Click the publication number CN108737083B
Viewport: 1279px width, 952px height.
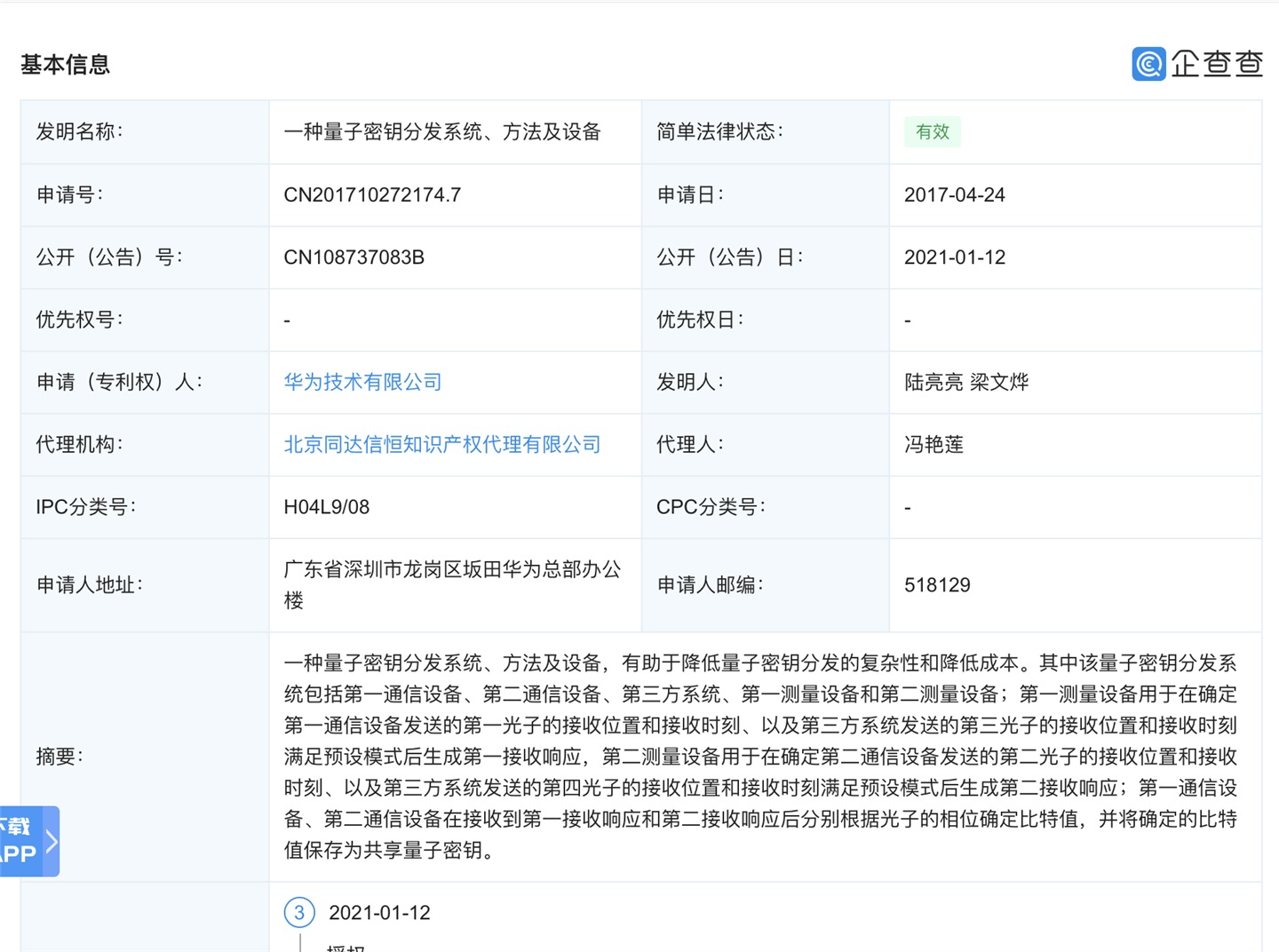coord(354,257)
